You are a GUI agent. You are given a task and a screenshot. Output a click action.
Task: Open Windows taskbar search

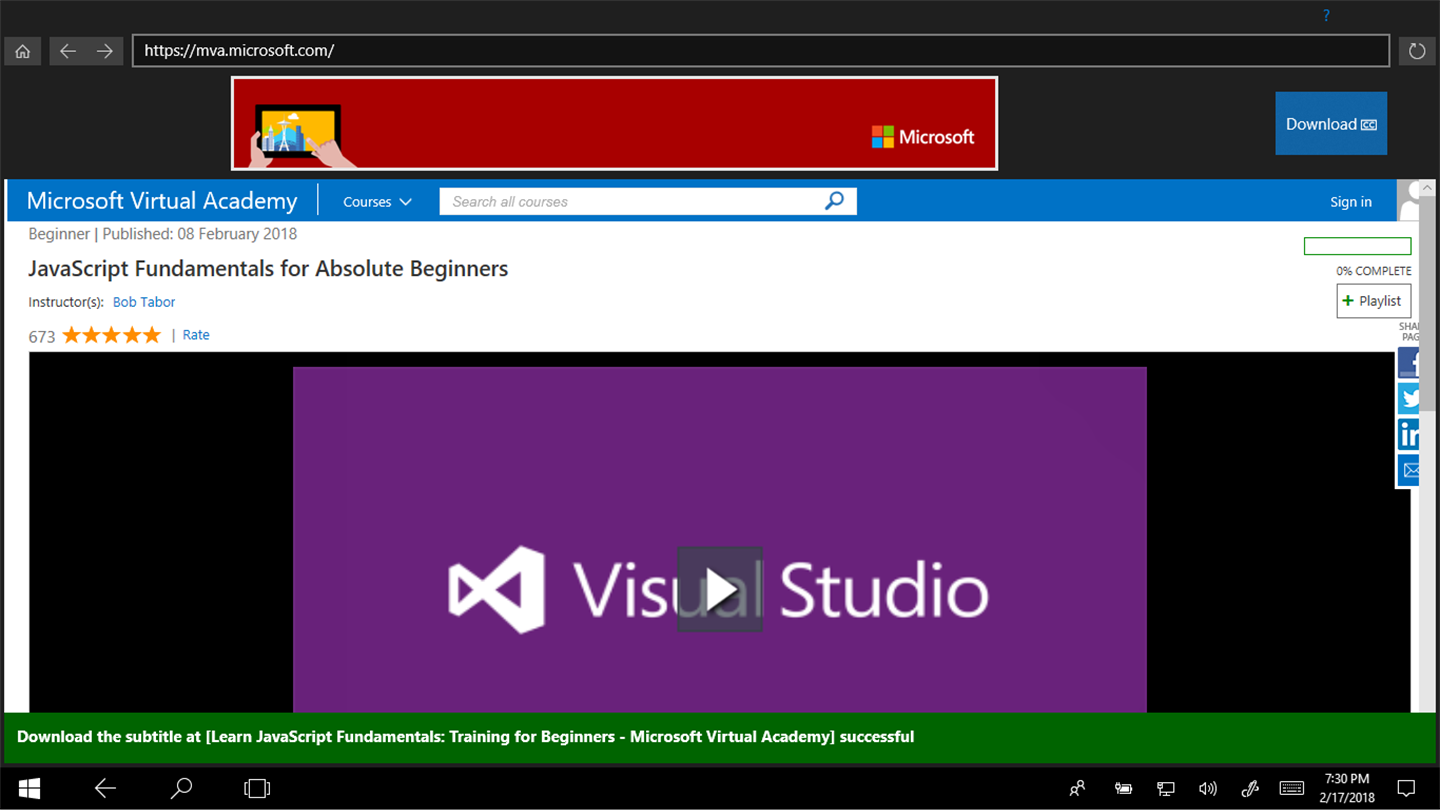(x=181, y=788)
